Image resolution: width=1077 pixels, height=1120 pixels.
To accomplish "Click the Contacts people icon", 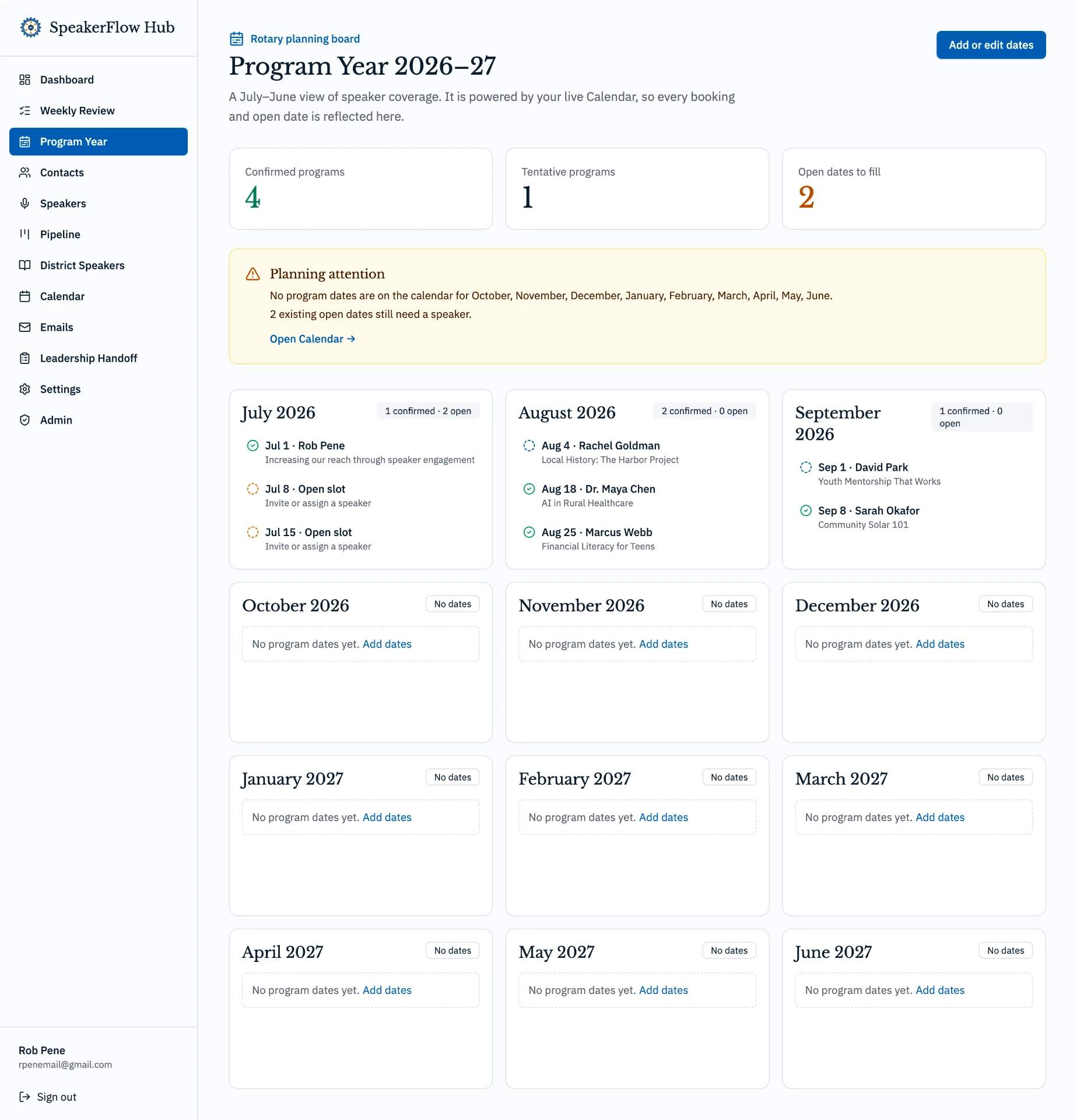I will (24, 173).
